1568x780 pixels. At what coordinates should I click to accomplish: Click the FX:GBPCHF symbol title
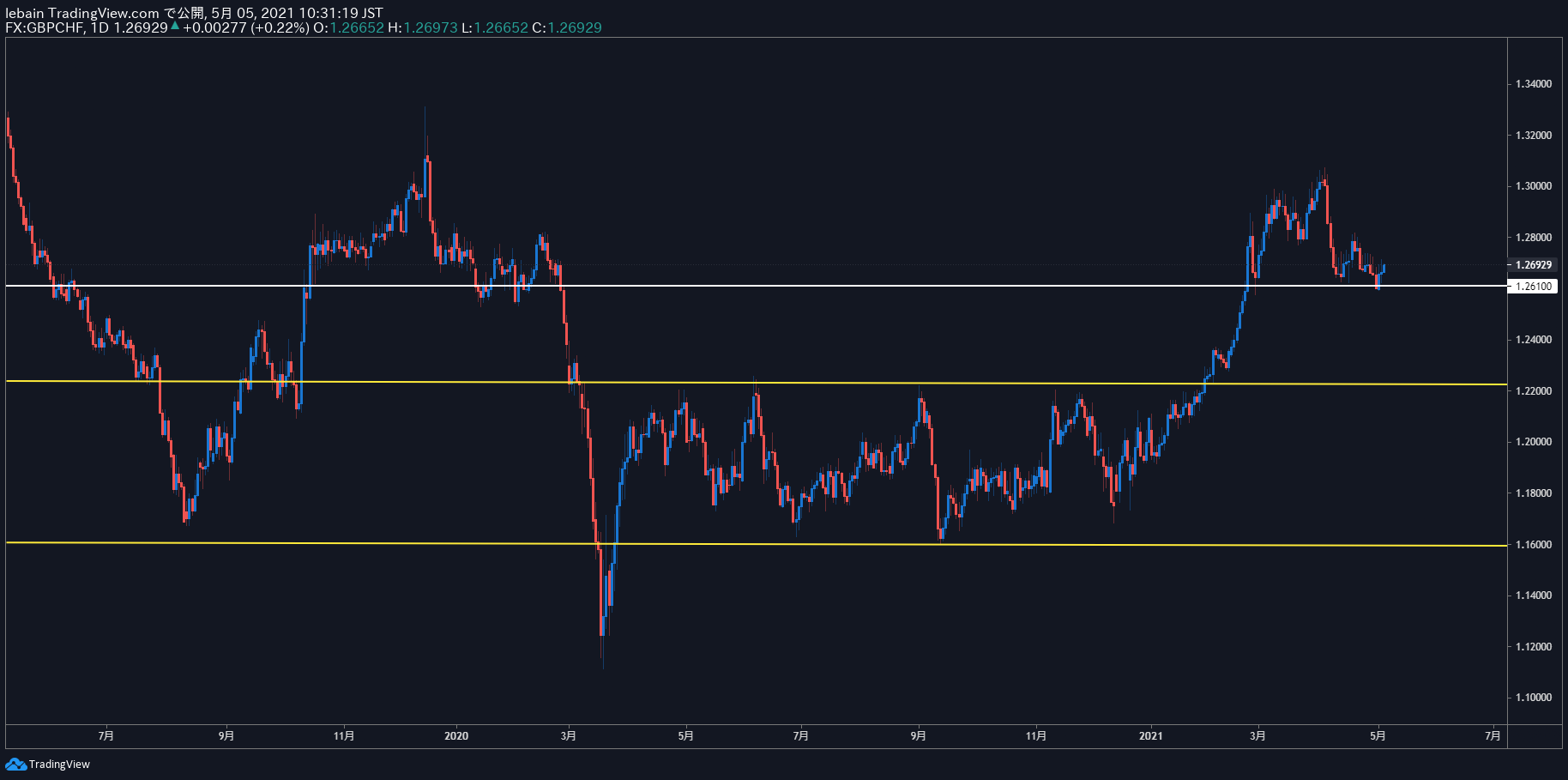point(44,27)
